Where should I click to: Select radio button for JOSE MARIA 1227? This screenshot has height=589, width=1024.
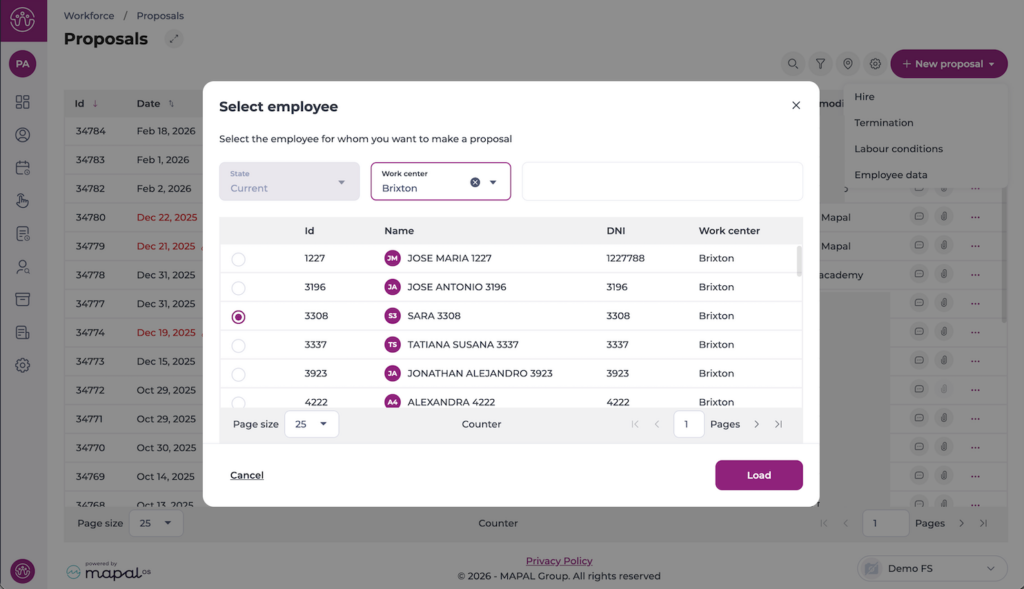tap(238, 259)
